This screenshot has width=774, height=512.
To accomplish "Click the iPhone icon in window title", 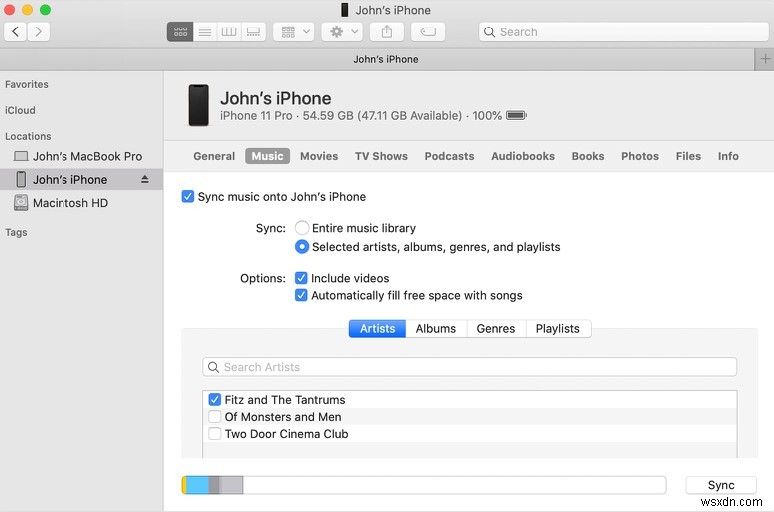I will [345, 10].
